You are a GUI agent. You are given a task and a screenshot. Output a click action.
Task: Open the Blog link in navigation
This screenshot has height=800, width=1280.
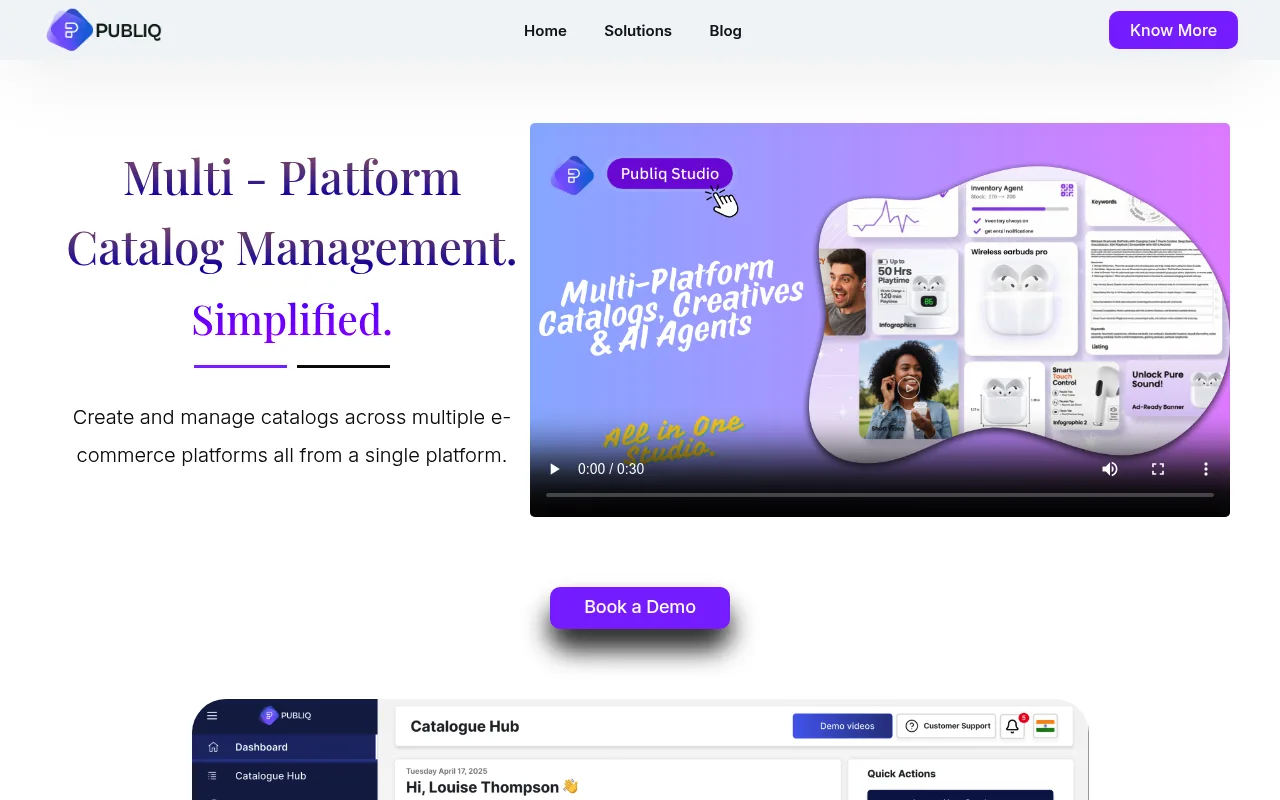(x=725, y=31)
